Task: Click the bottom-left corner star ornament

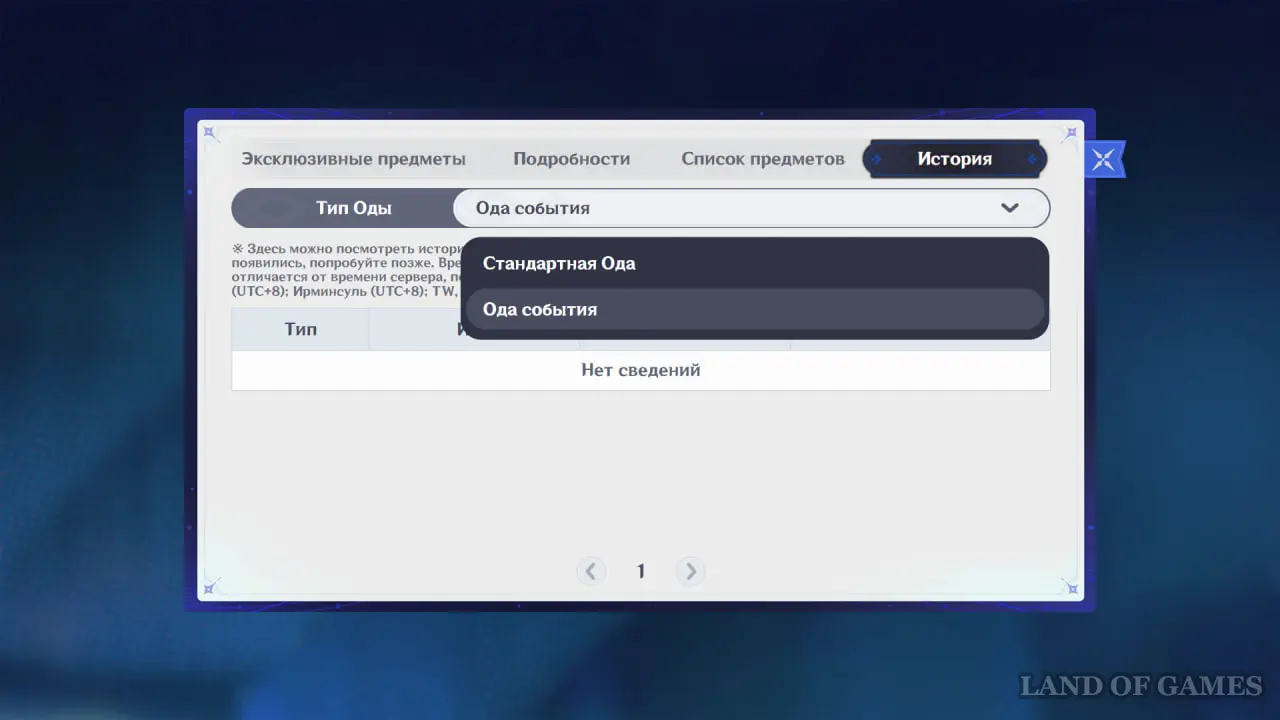Action: point(210,587)
